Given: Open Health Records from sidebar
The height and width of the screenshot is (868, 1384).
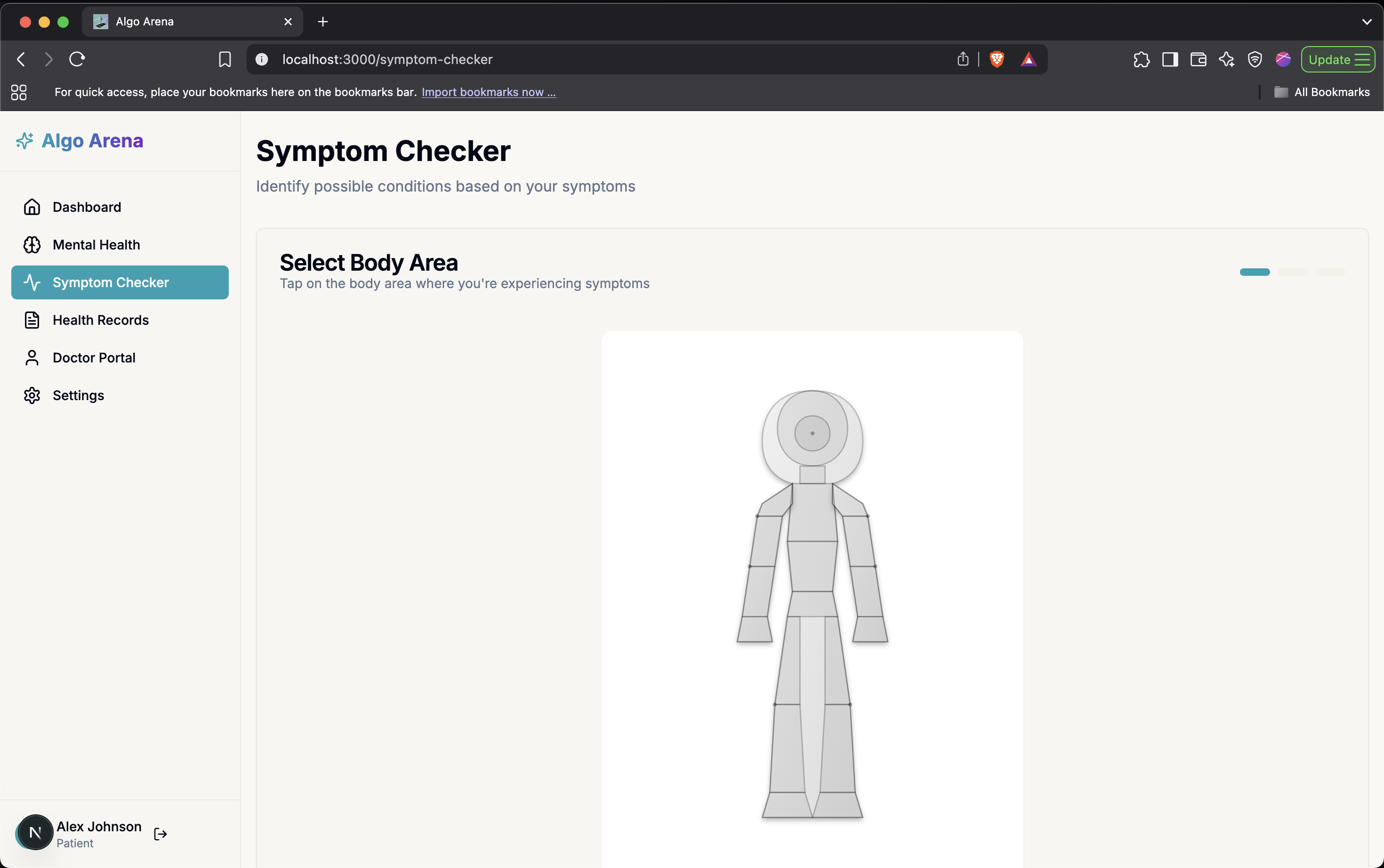Looking at the screenshot, I should coord(100,320).
